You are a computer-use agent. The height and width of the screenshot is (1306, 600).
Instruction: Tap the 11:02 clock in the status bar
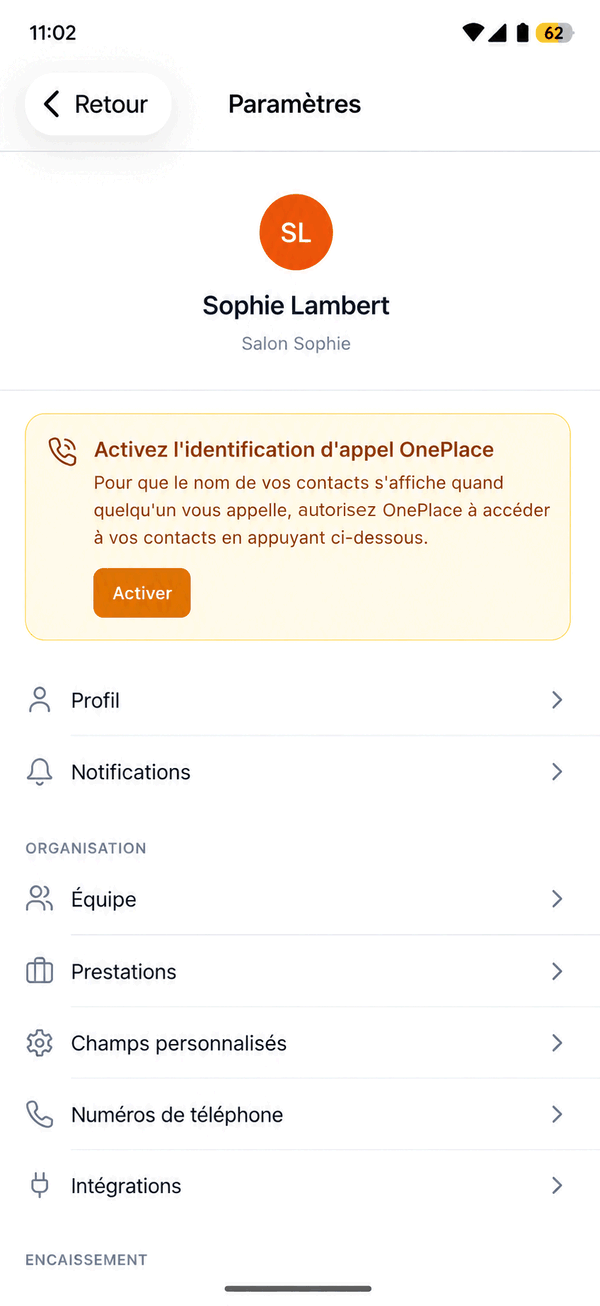coord(53,33)
